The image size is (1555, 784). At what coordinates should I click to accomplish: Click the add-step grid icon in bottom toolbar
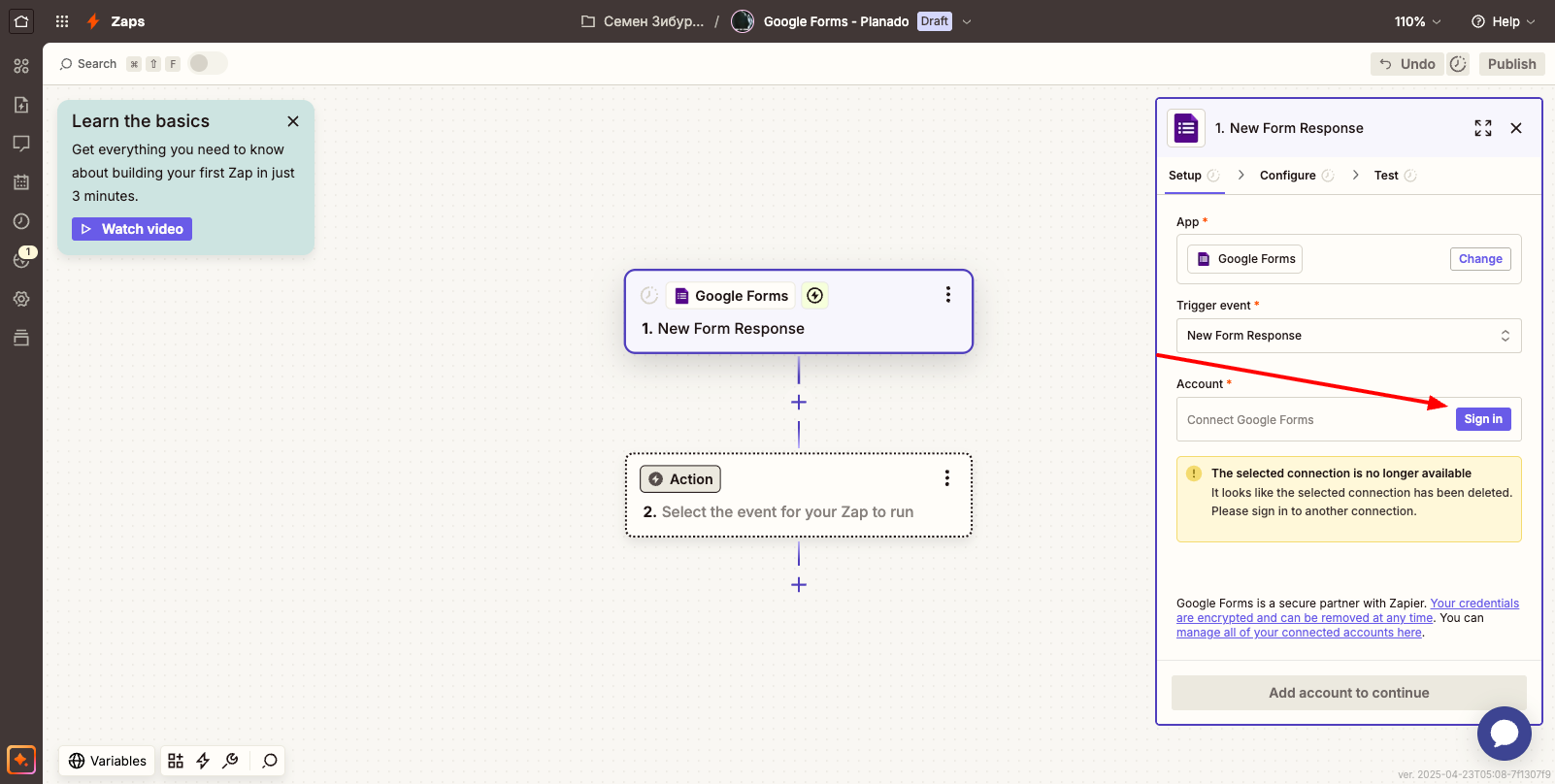point(176,761)
